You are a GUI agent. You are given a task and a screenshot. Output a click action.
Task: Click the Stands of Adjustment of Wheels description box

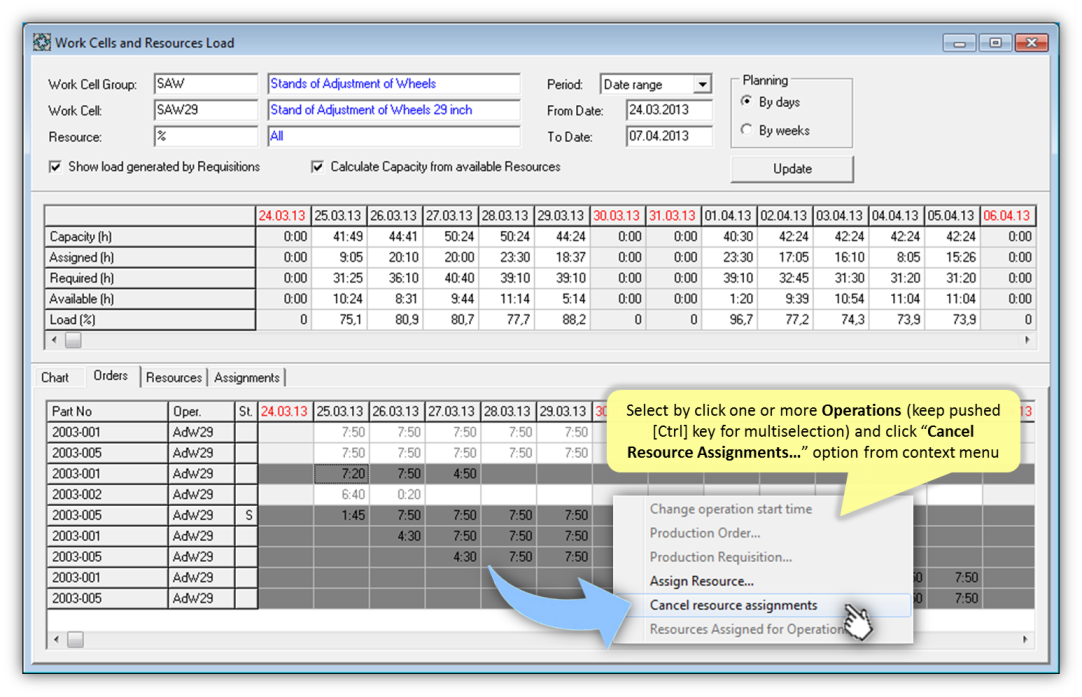point(394,84)
